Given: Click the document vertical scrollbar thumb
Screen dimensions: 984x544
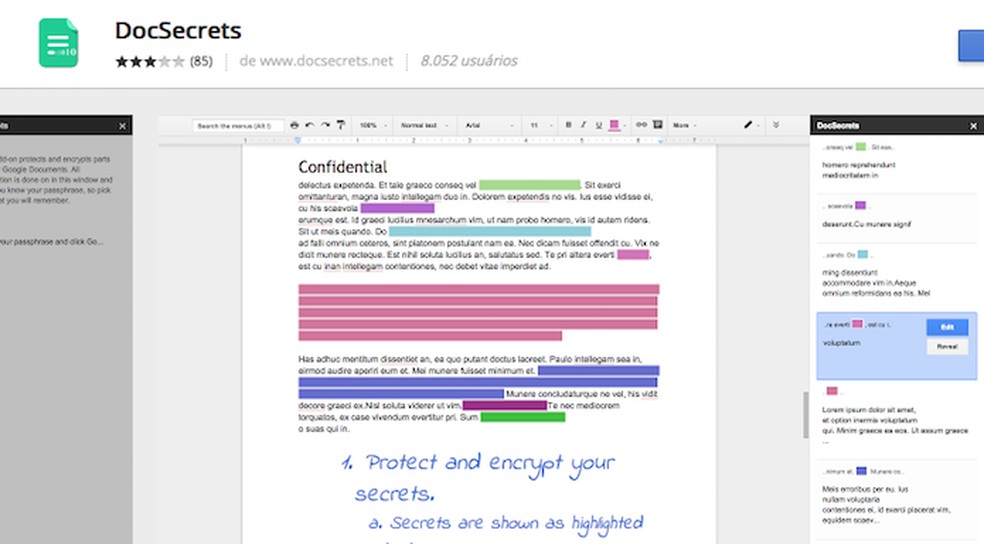Looking at the screenshot, I should [806, 415].
